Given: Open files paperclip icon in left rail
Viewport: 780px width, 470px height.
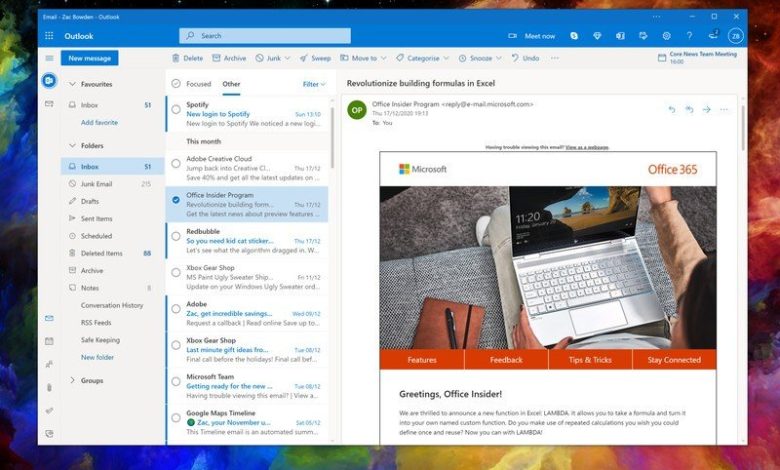Looking at the screenshot, I should (x=49, y=387).
